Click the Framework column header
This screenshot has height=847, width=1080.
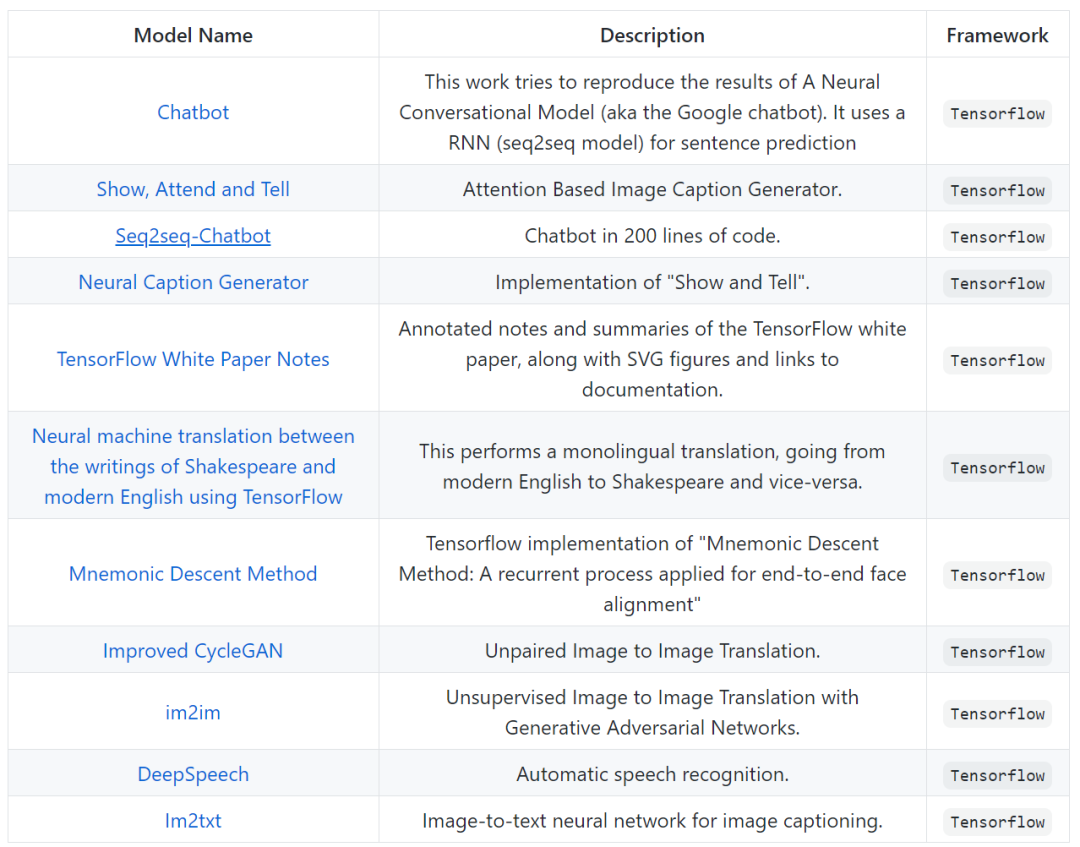[997, 36]
